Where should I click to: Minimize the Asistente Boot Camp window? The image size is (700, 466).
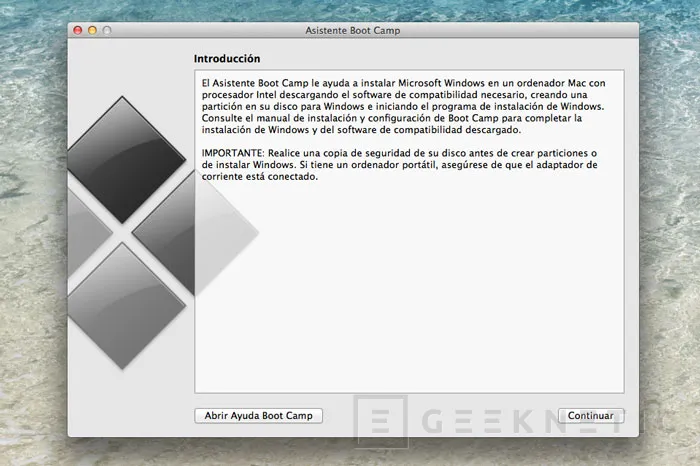(x=92, y=30)
